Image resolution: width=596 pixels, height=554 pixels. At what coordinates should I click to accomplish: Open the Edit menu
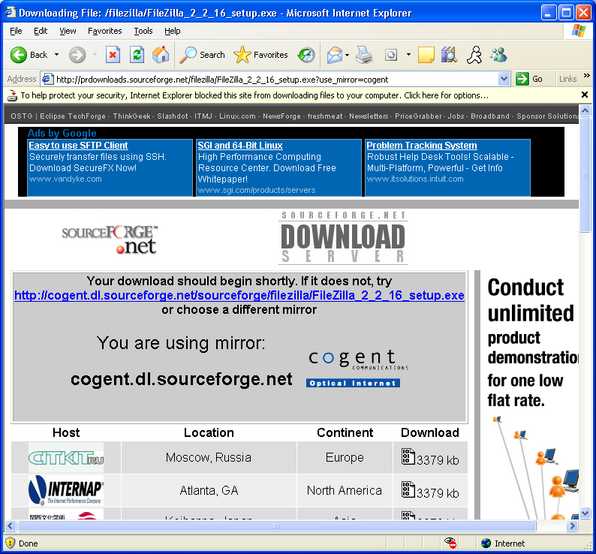[x=40, y=31]
